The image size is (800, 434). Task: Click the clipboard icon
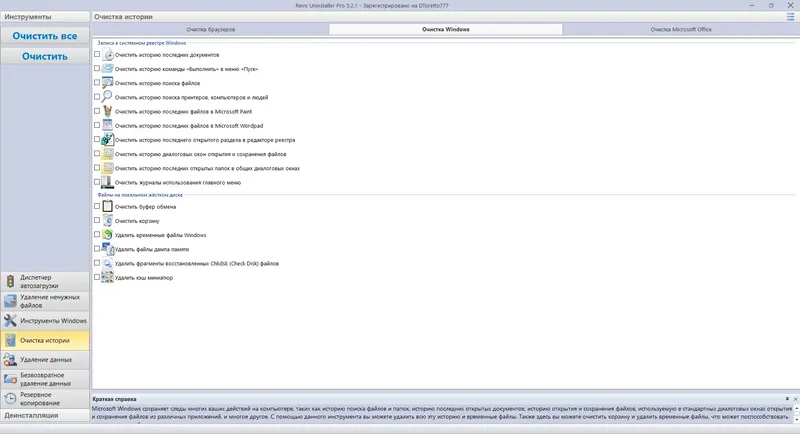click(x=107, y=207)
